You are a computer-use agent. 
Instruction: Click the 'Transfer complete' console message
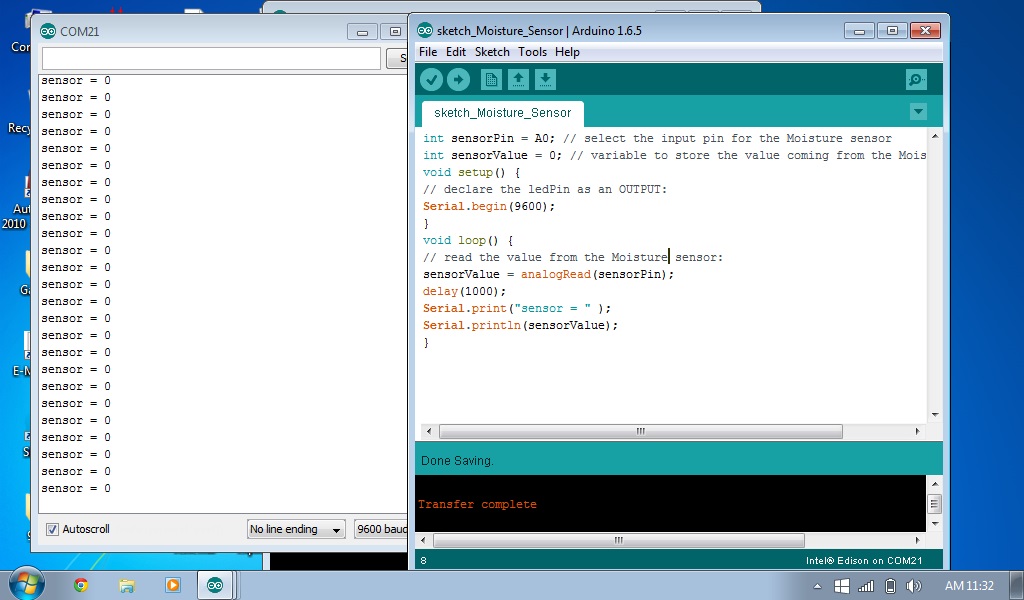(477, 504)
